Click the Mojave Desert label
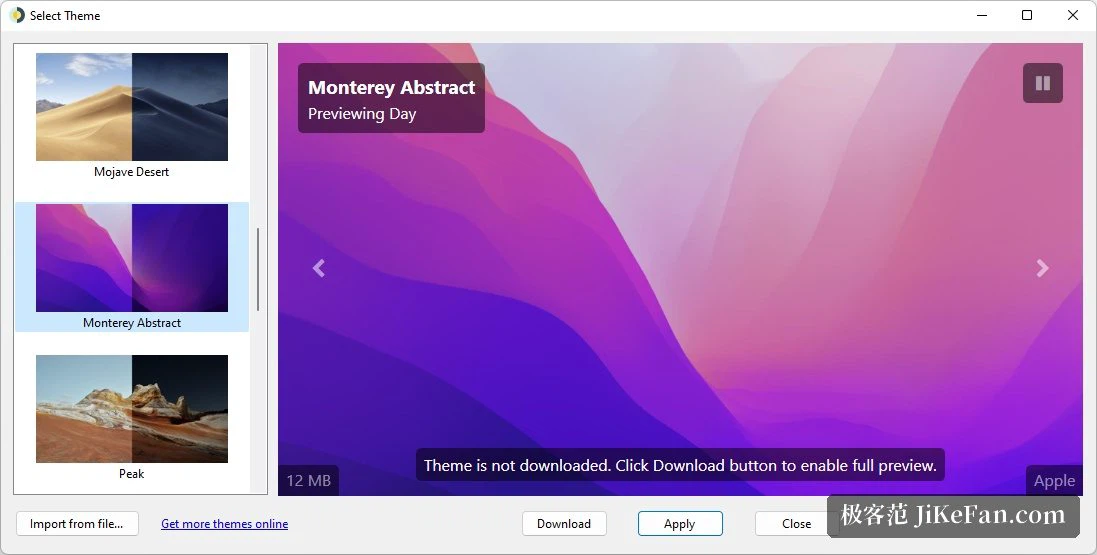1097x555 pixels. (x=132, y=172)
